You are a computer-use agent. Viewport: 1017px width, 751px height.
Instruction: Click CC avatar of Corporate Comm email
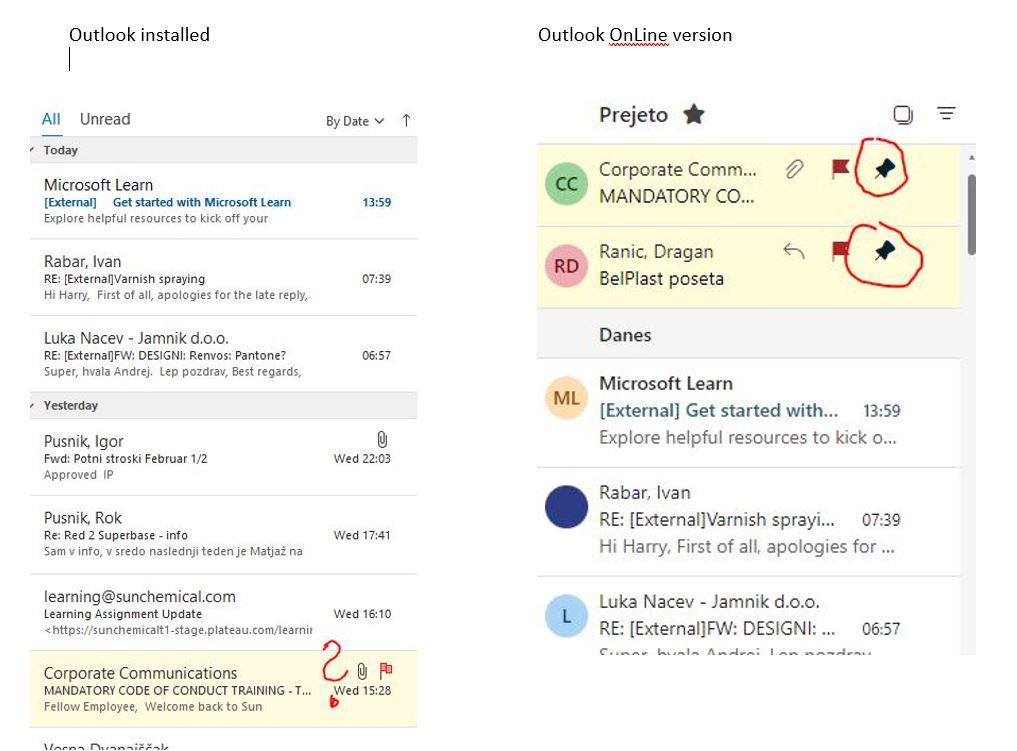[566, 184]
